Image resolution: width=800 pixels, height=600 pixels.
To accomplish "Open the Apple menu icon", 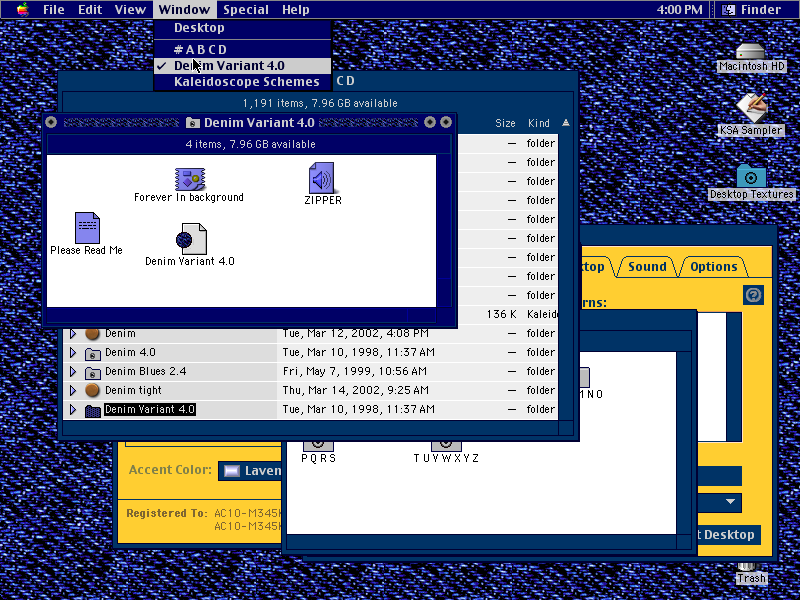I will coord(22,10).
